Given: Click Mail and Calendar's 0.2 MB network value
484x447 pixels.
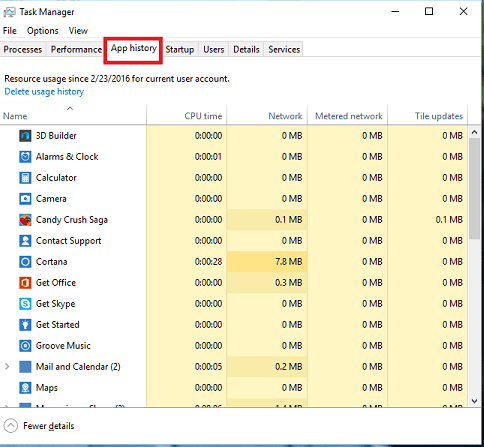Looking at the screenshot, I should (x=289, y=367).
